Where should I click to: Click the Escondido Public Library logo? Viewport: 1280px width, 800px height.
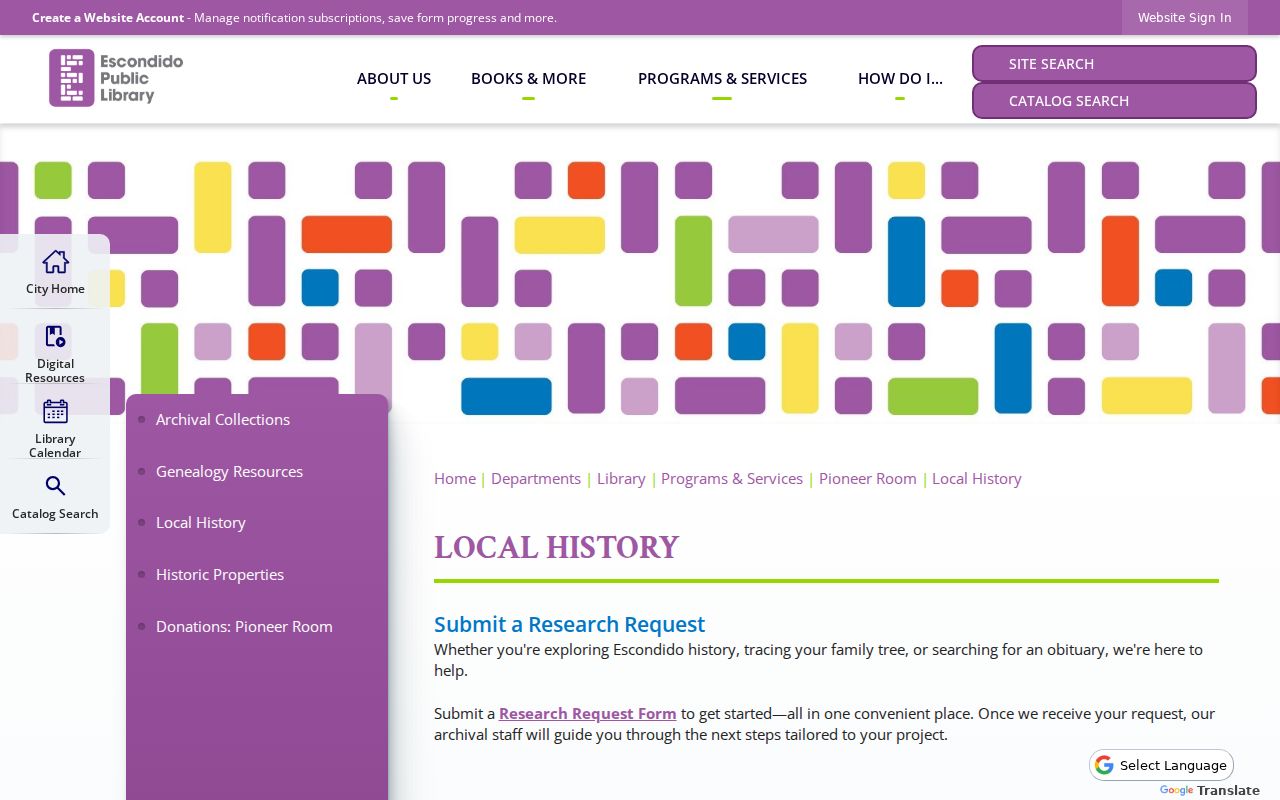116,78
